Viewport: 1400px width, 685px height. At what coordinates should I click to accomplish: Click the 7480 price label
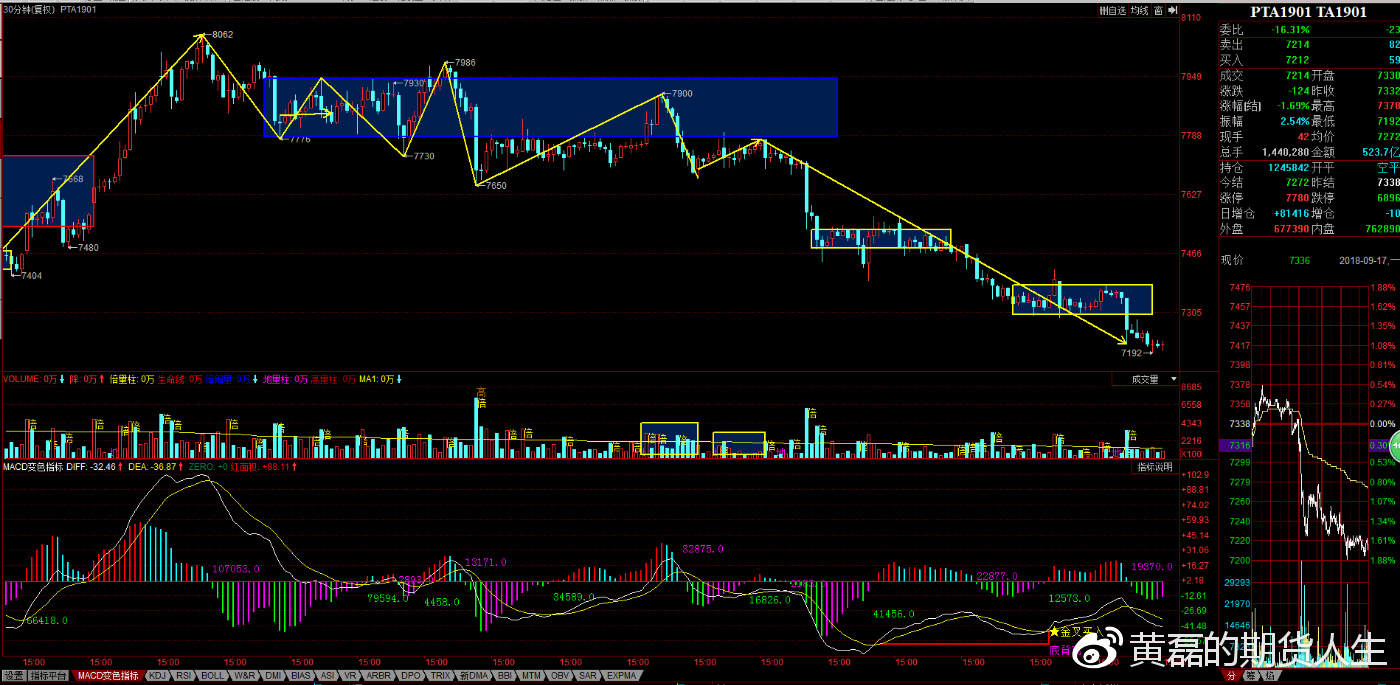tap(88, 248)
